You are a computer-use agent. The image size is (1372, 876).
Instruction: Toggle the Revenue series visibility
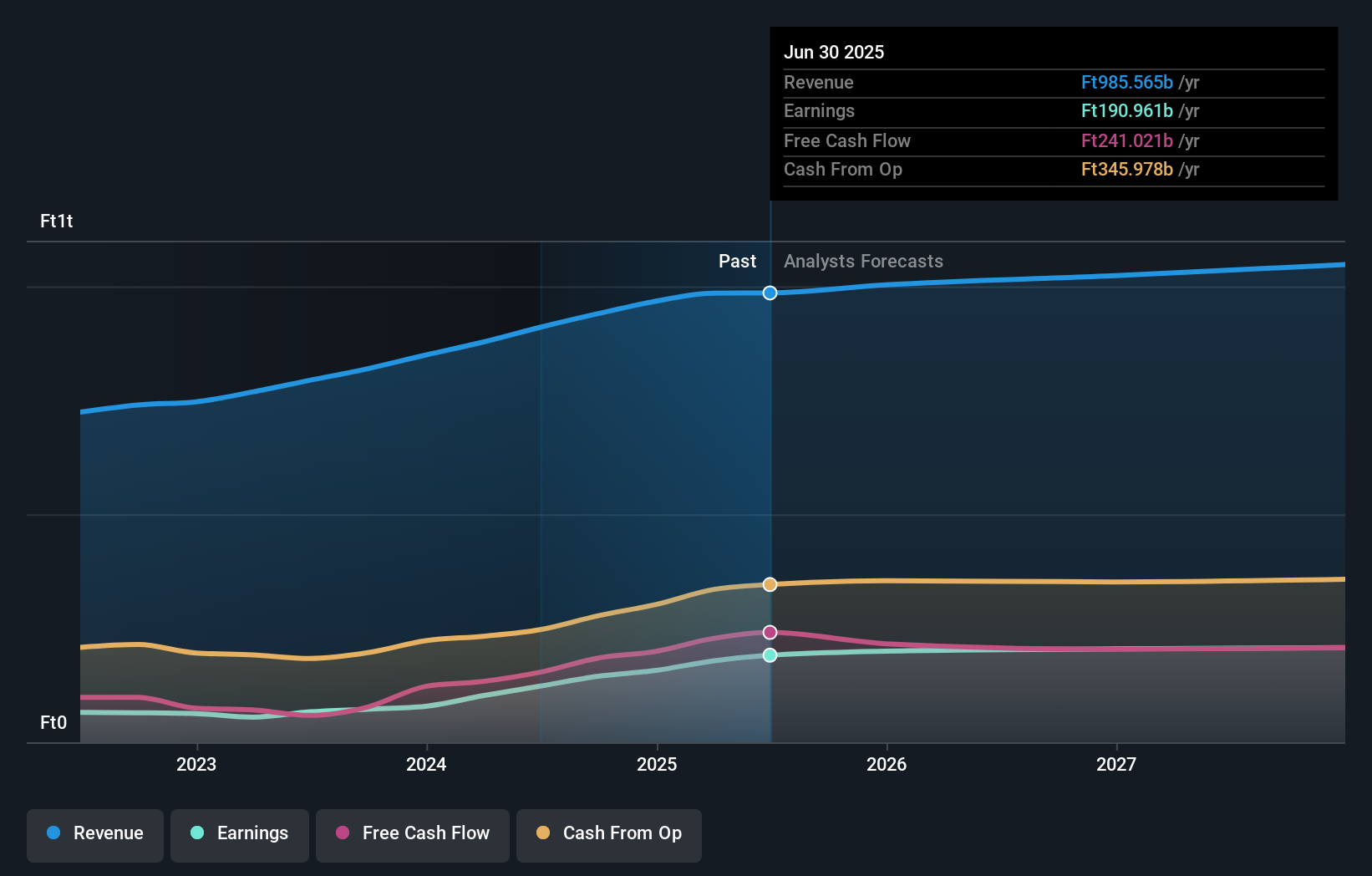click(94, 833)
